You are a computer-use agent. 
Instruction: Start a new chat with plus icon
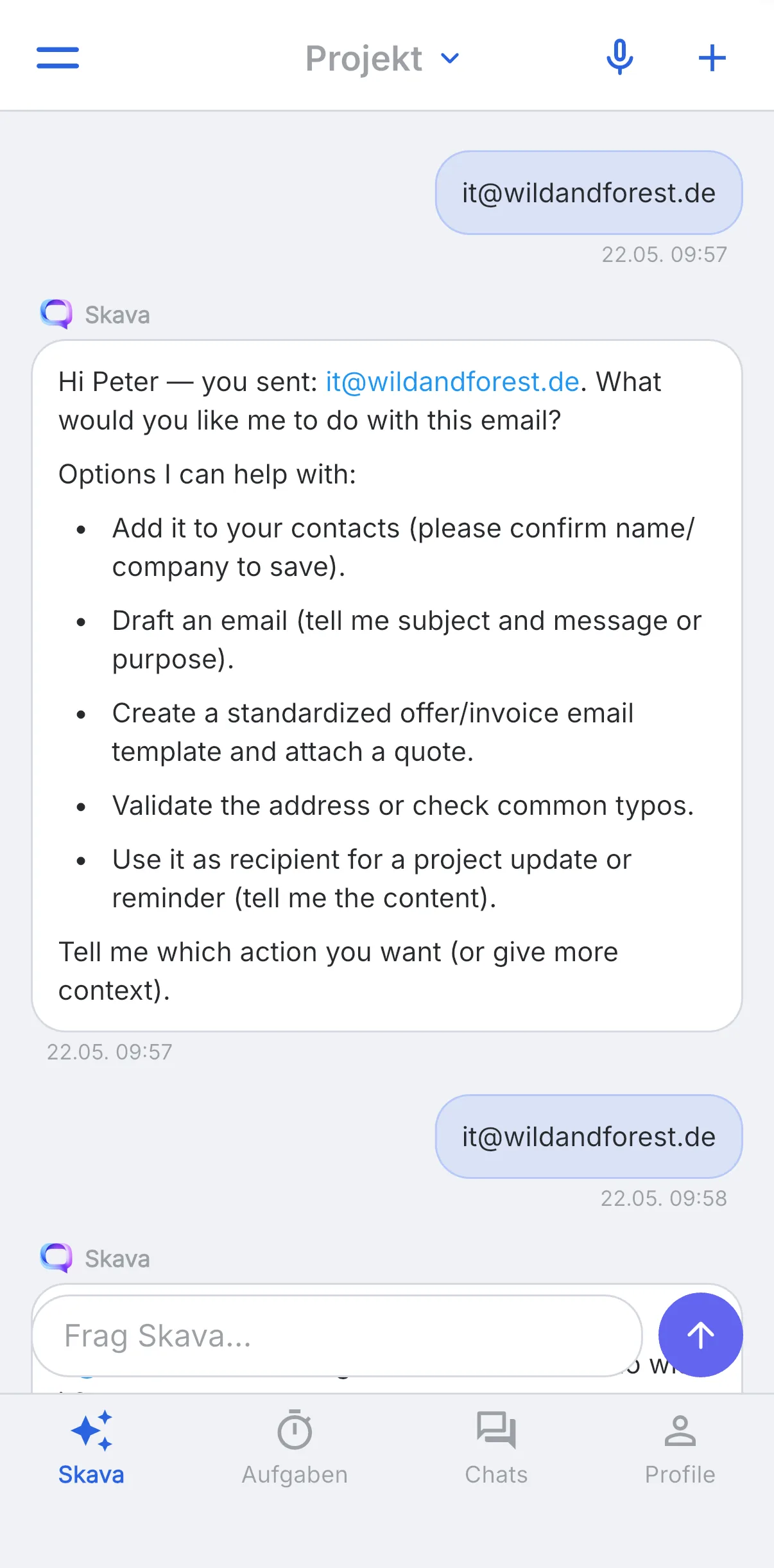point(712,58)
